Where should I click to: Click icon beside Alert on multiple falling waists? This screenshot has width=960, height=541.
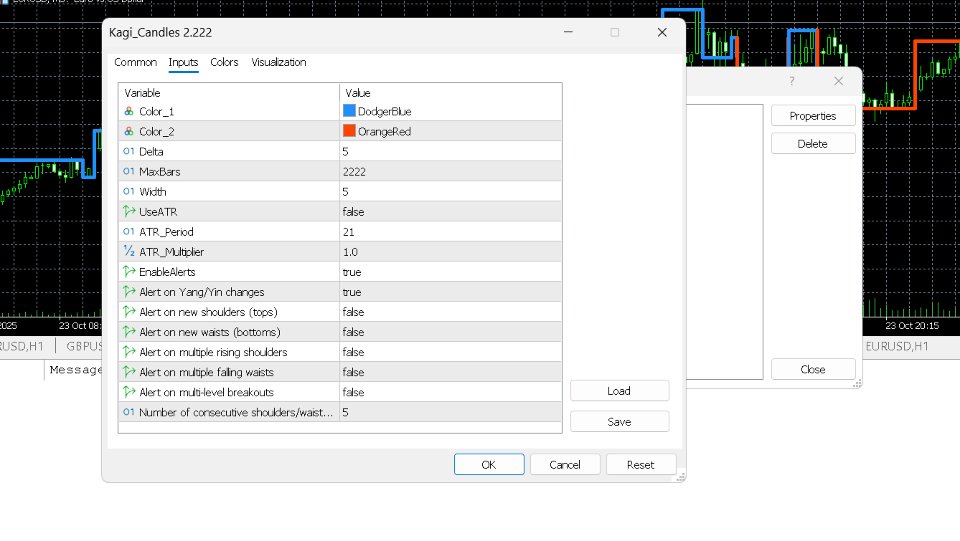(129, 371)
